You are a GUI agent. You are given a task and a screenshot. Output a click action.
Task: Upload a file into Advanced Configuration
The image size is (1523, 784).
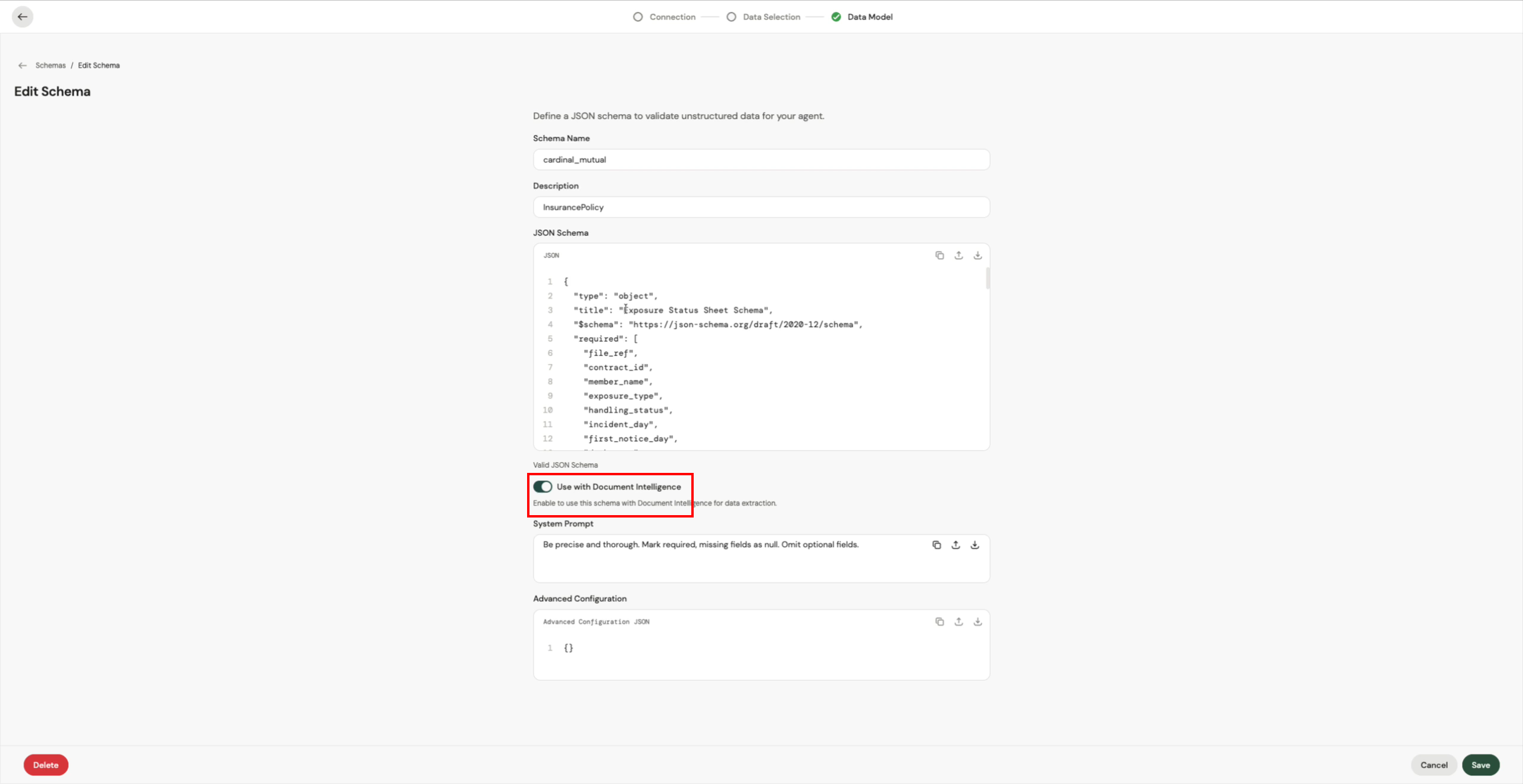click(x=958, y=622)
